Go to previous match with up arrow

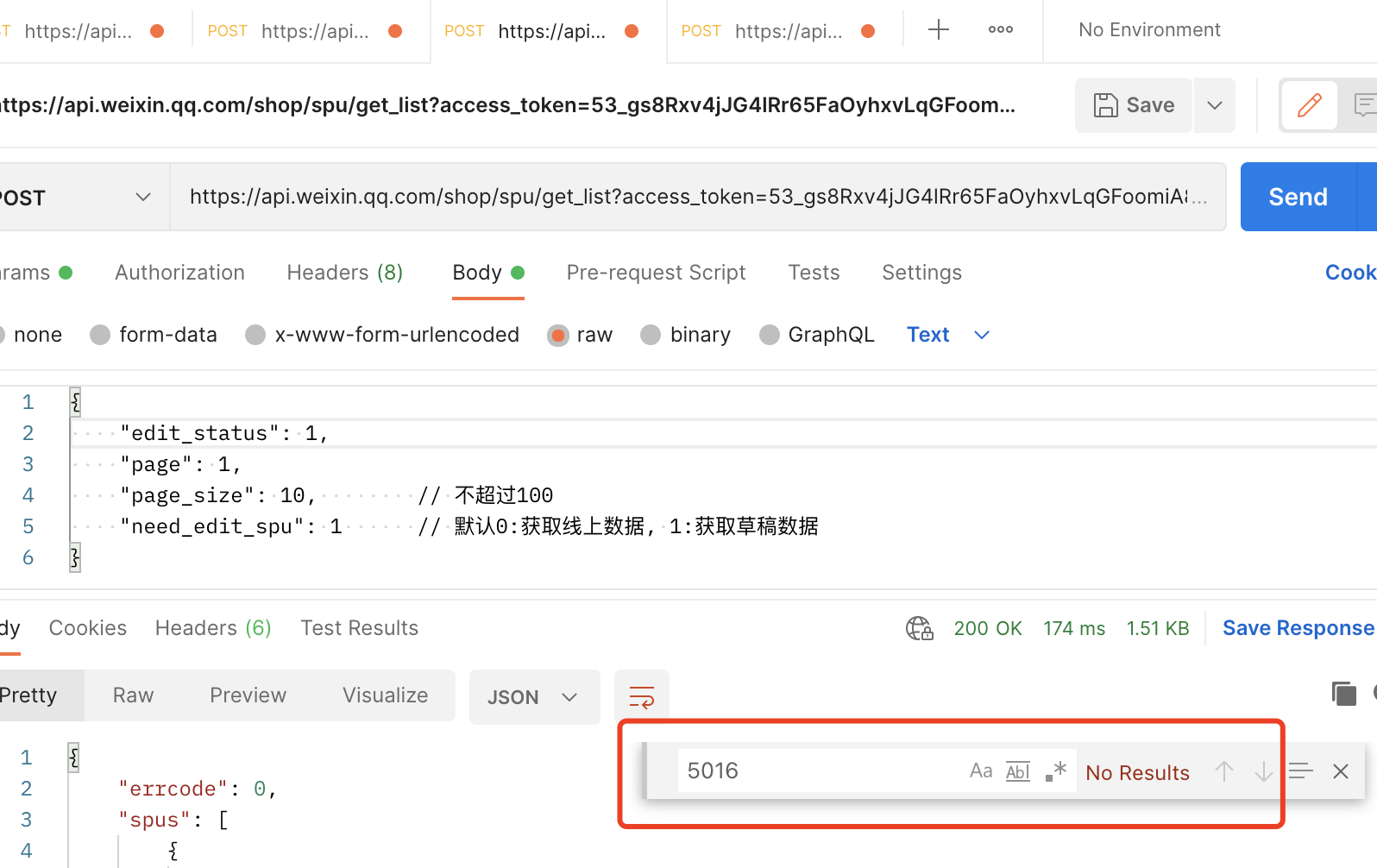click(1224, 771)
